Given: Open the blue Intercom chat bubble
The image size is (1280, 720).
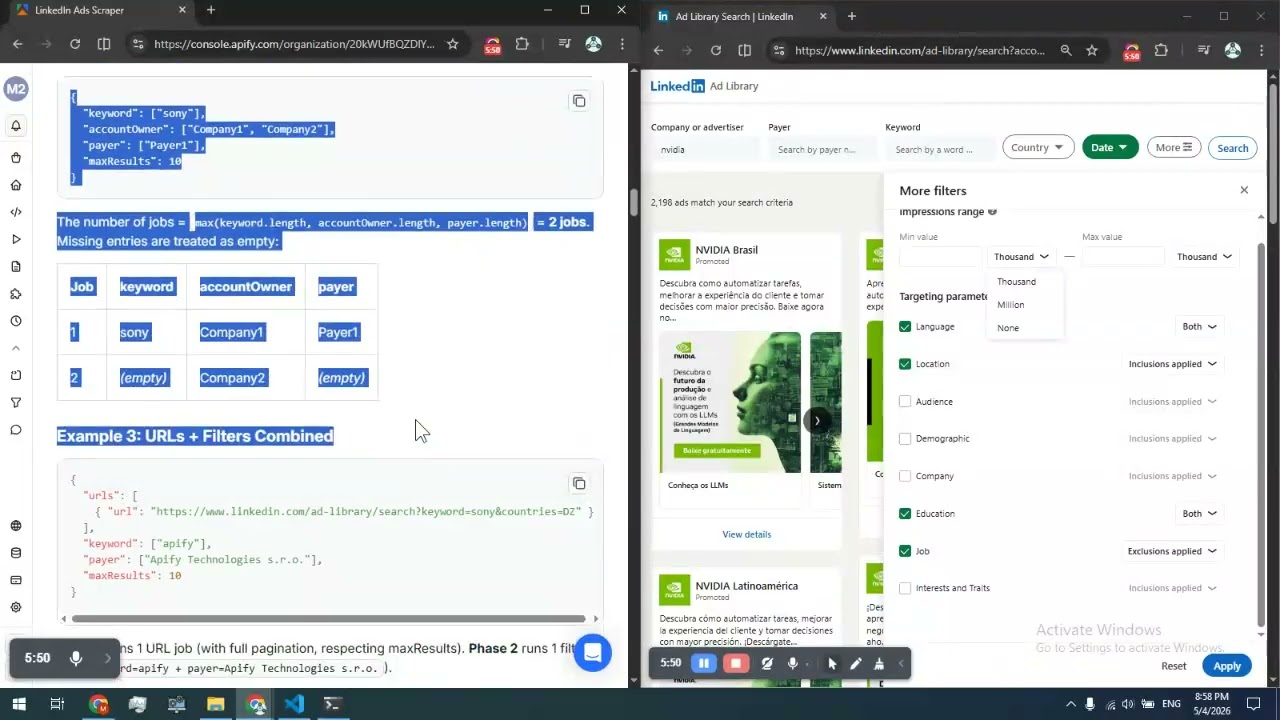Looking at the screenshot, I should click(592, 653).
